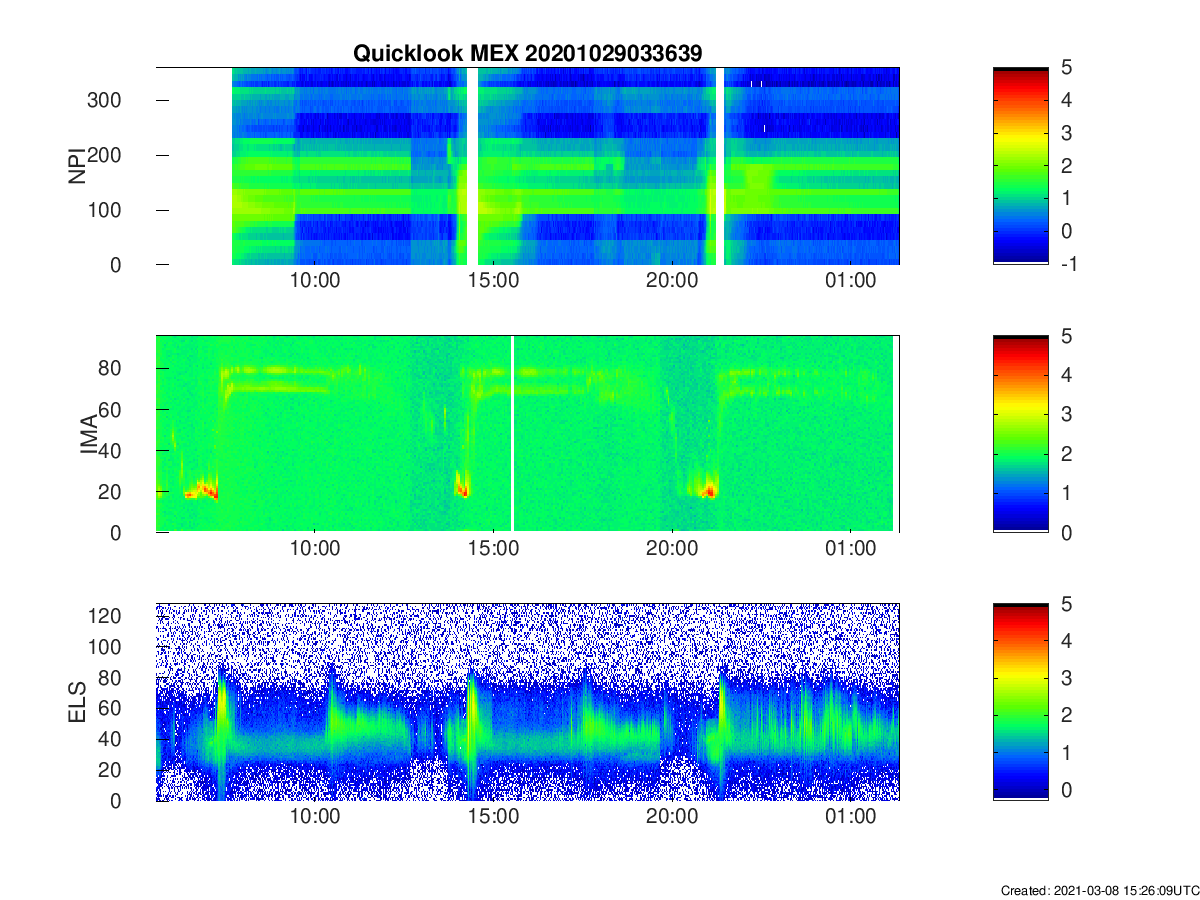Select the IMA y-axis label
The height and width of the screenshot is (900, 1200).
[x=89, y=435]
